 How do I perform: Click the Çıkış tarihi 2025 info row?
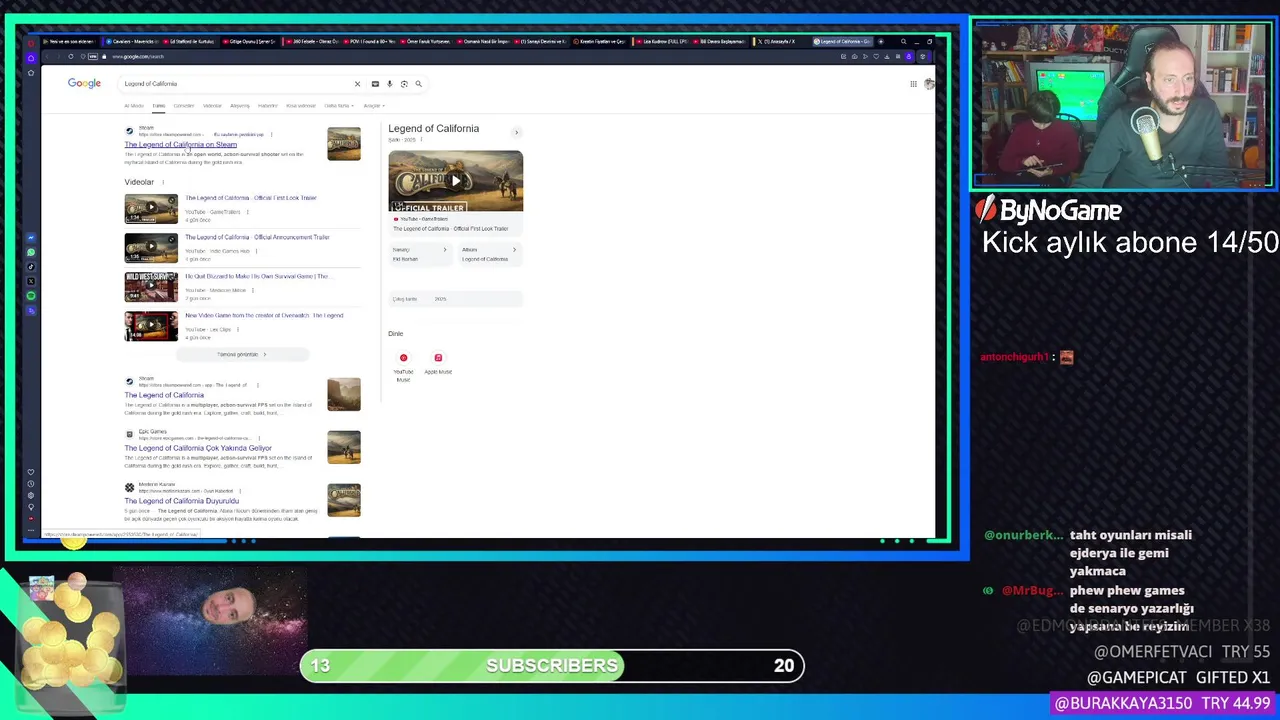point(455,299)
